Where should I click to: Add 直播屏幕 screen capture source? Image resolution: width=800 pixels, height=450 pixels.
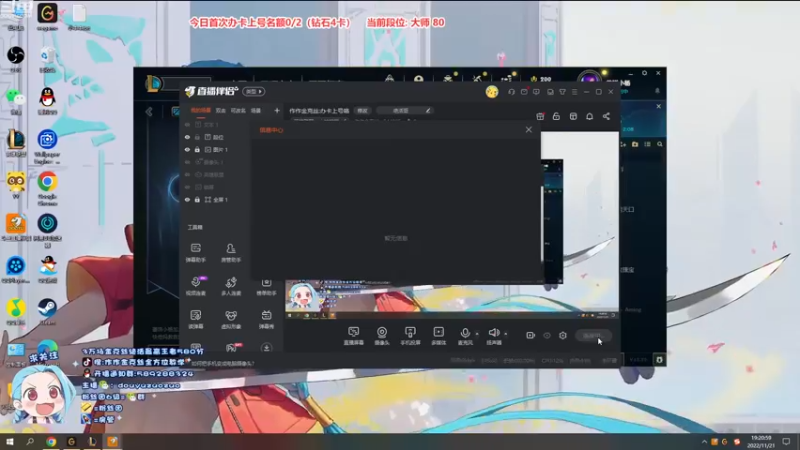click(354, 336)
